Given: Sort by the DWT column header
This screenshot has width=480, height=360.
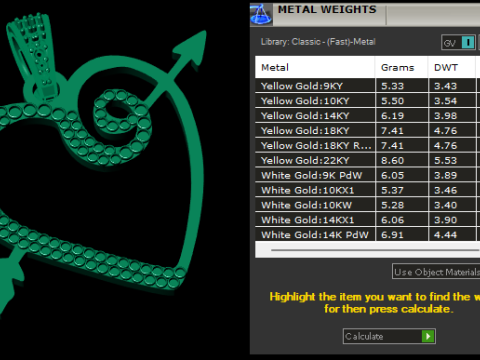Looking at the screenshot, I should tap(452, 67).
